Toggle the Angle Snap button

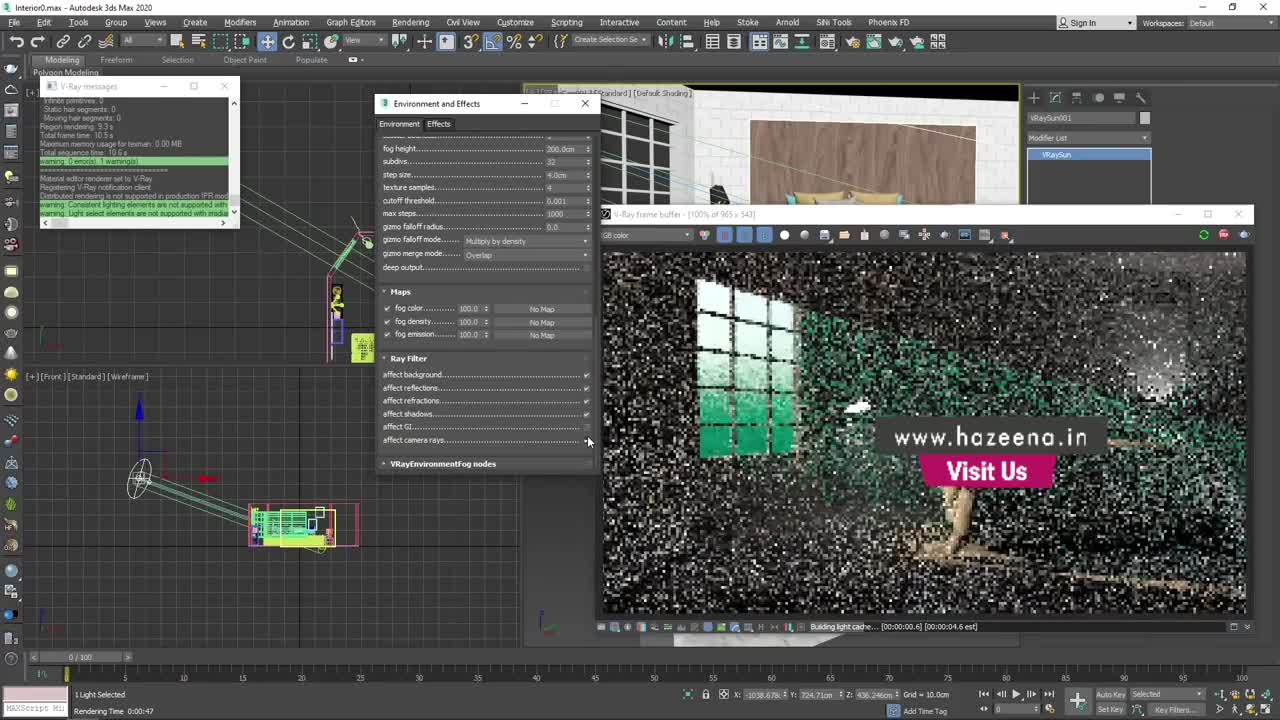point(492,41)
